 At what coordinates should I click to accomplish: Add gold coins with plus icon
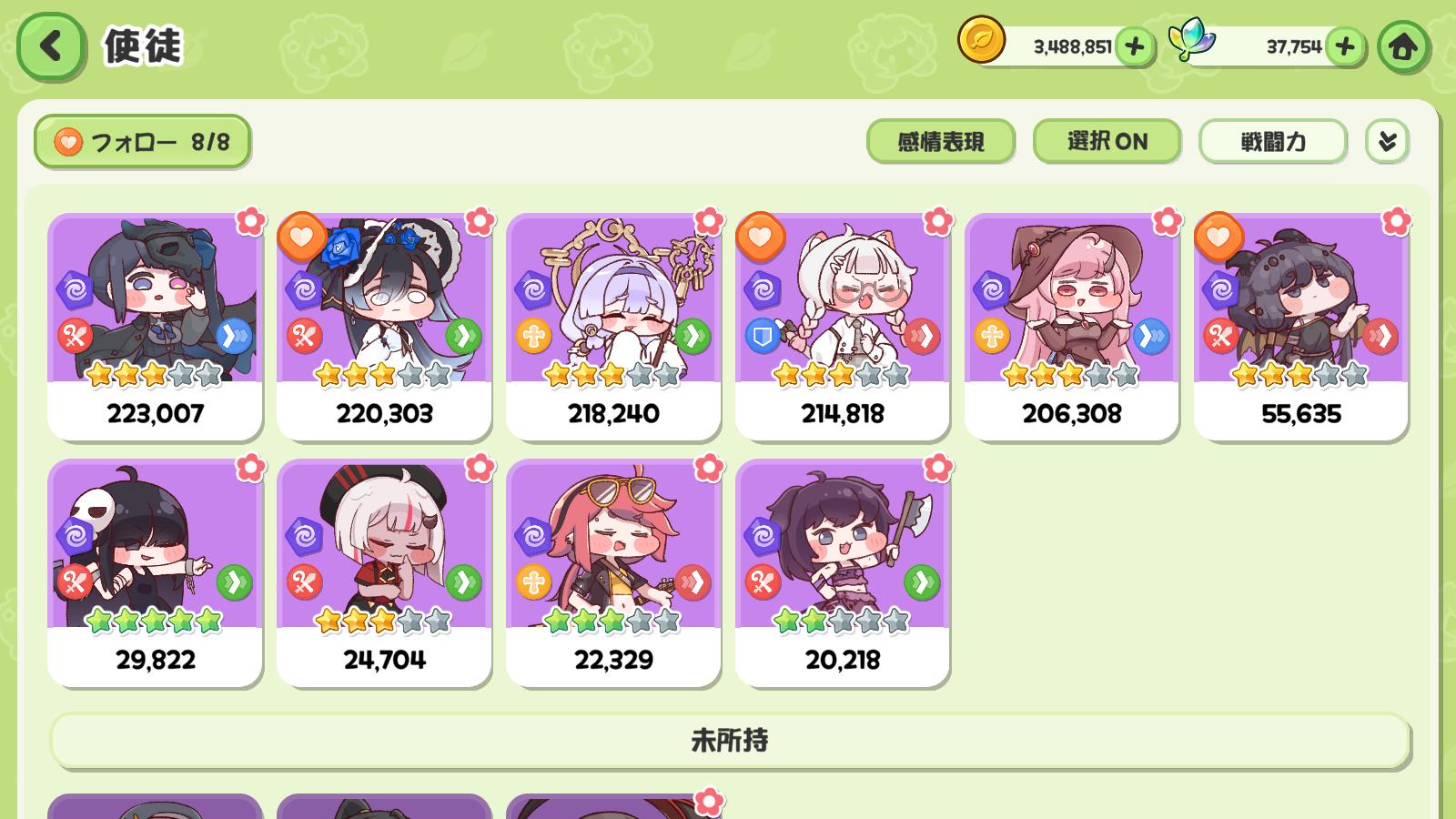(1134, 46)
